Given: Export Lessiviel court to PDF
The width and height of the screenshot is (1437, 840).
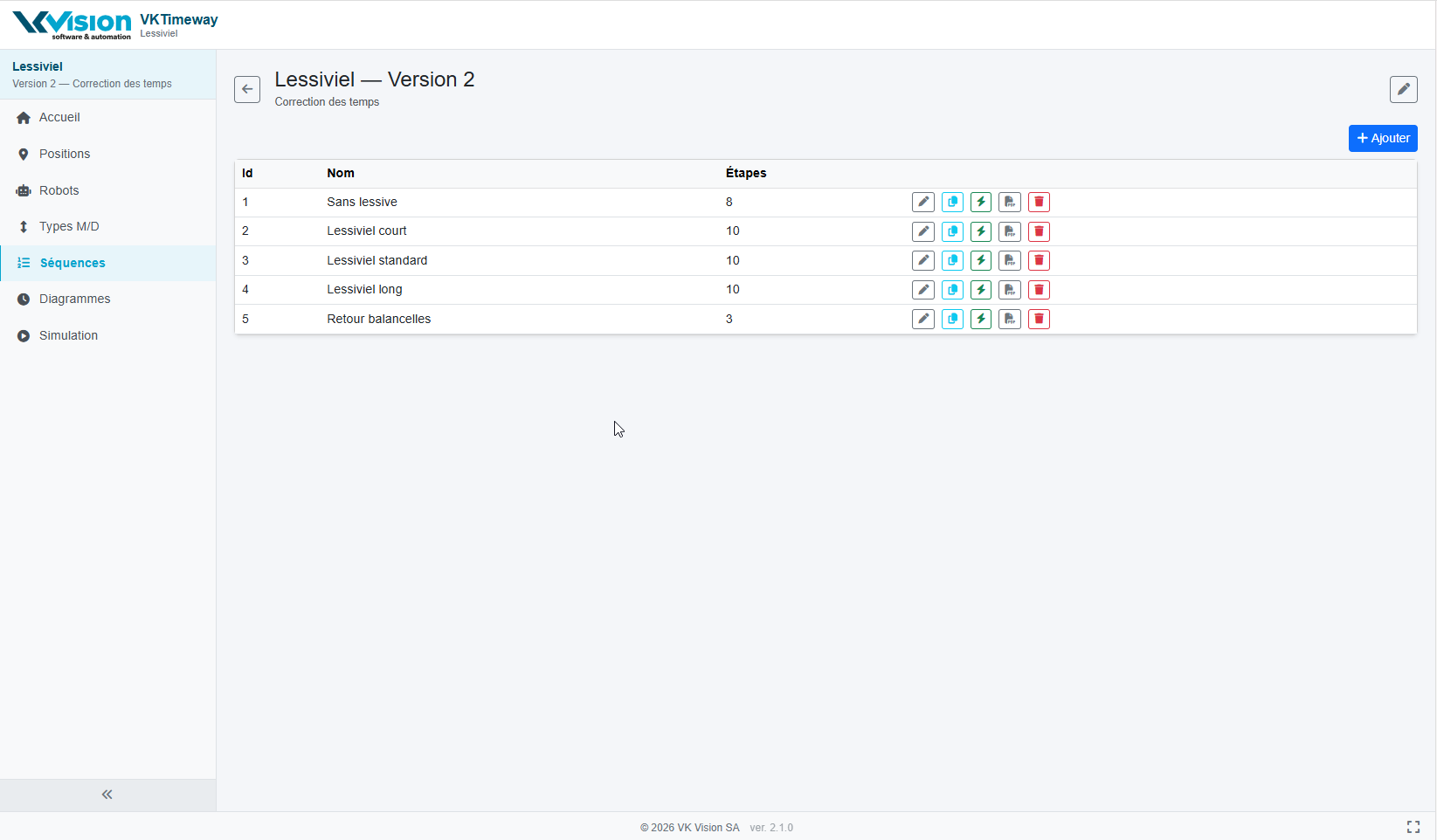Looking at the screenshot, I should pyautogui.click(x=1010, y=231).
